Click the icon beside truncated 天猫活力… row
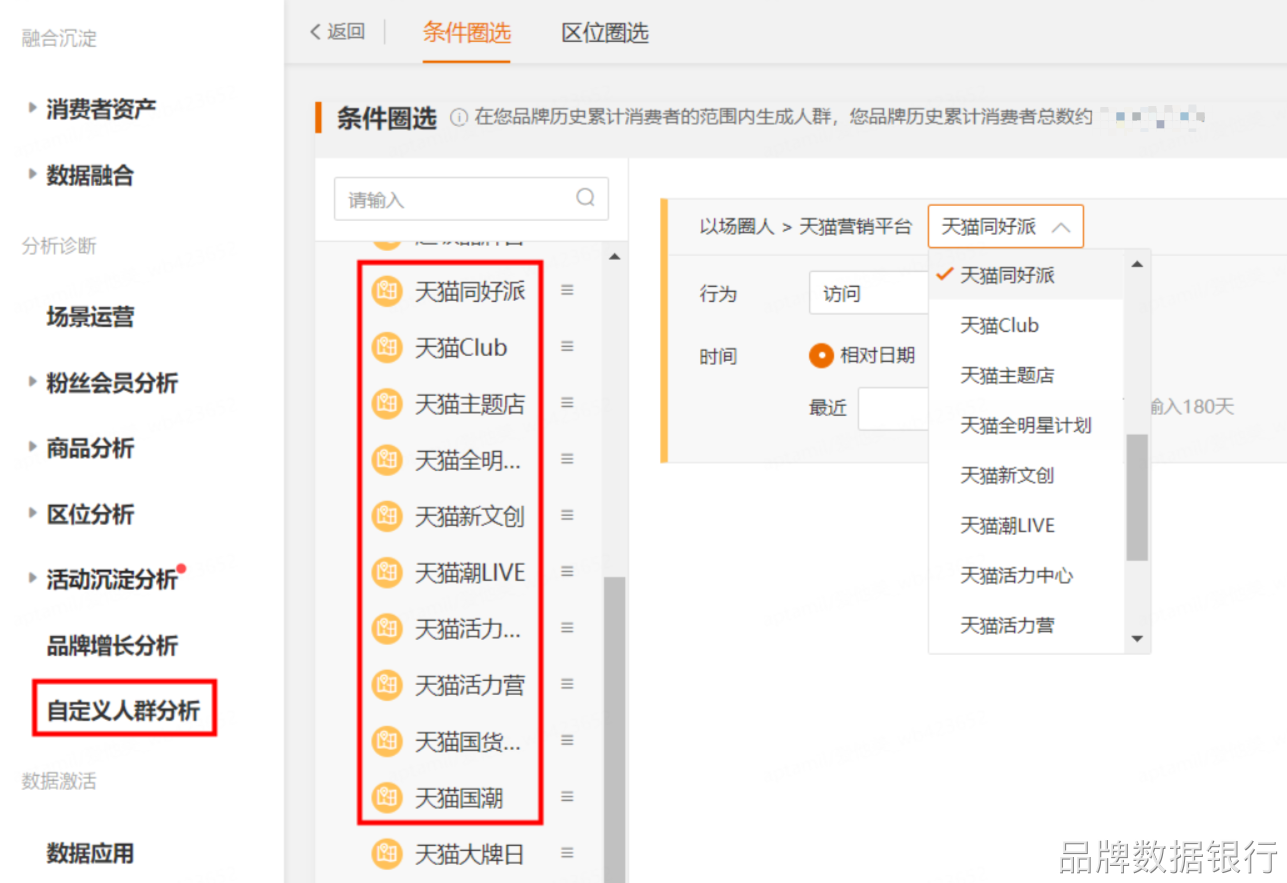This screenshot has height=883, width=1287. click(387, 629)
